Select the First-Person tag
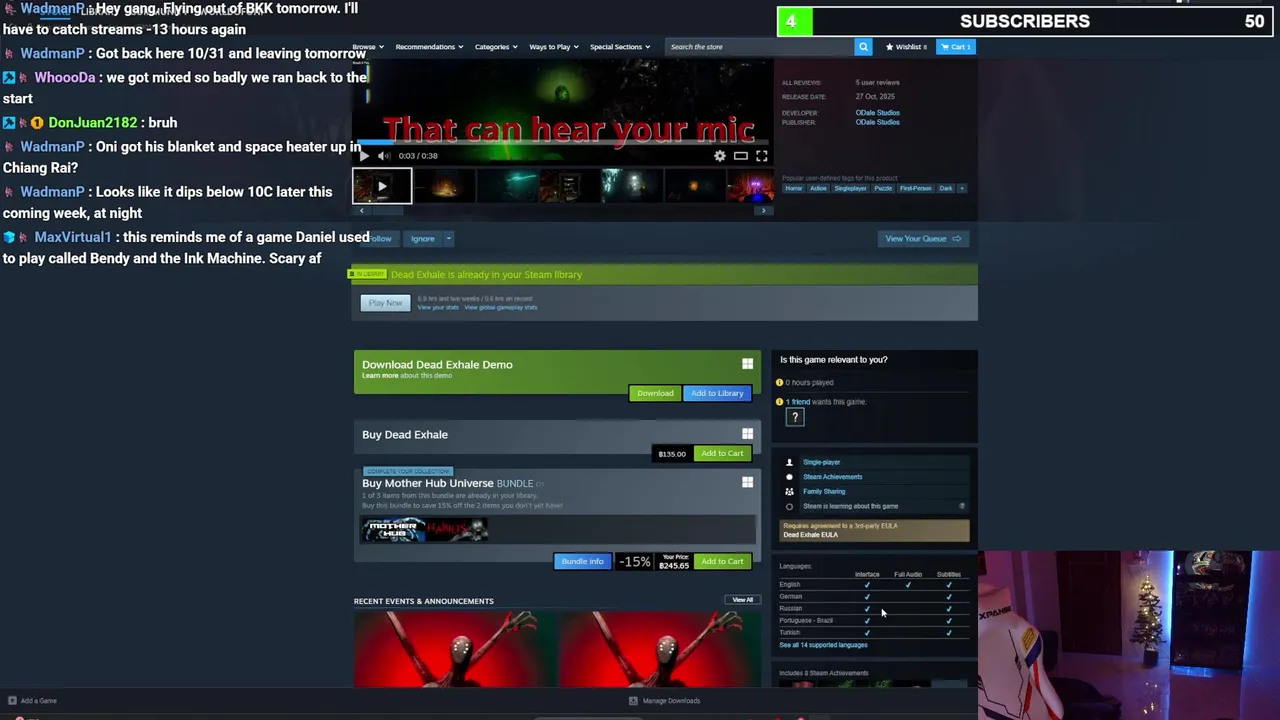This screenshot has height=720, width=1280. tap(915, 188)
